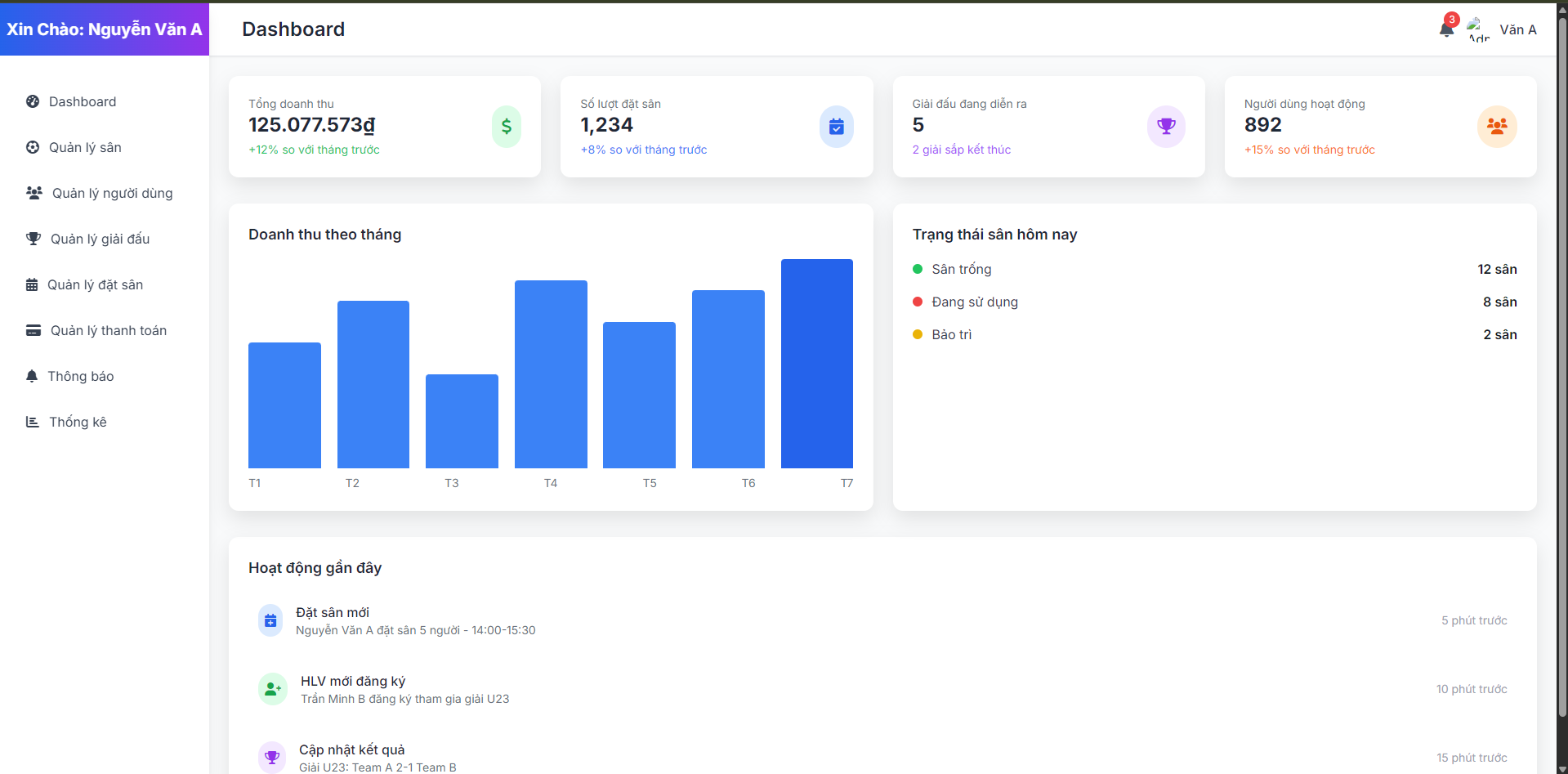
Task: Click the orange users icon on active-users card
Action: pos(1496,127)
